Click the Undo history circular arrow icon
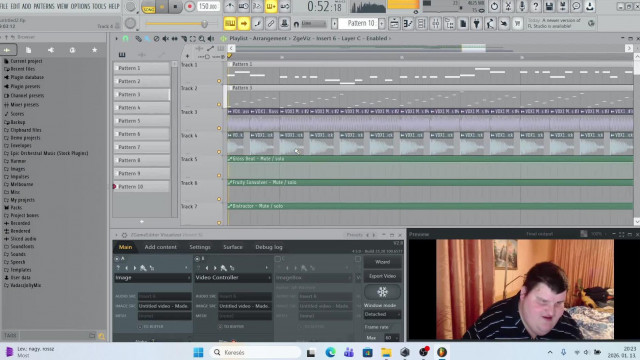640x360 pixels. tap(494, 6)
